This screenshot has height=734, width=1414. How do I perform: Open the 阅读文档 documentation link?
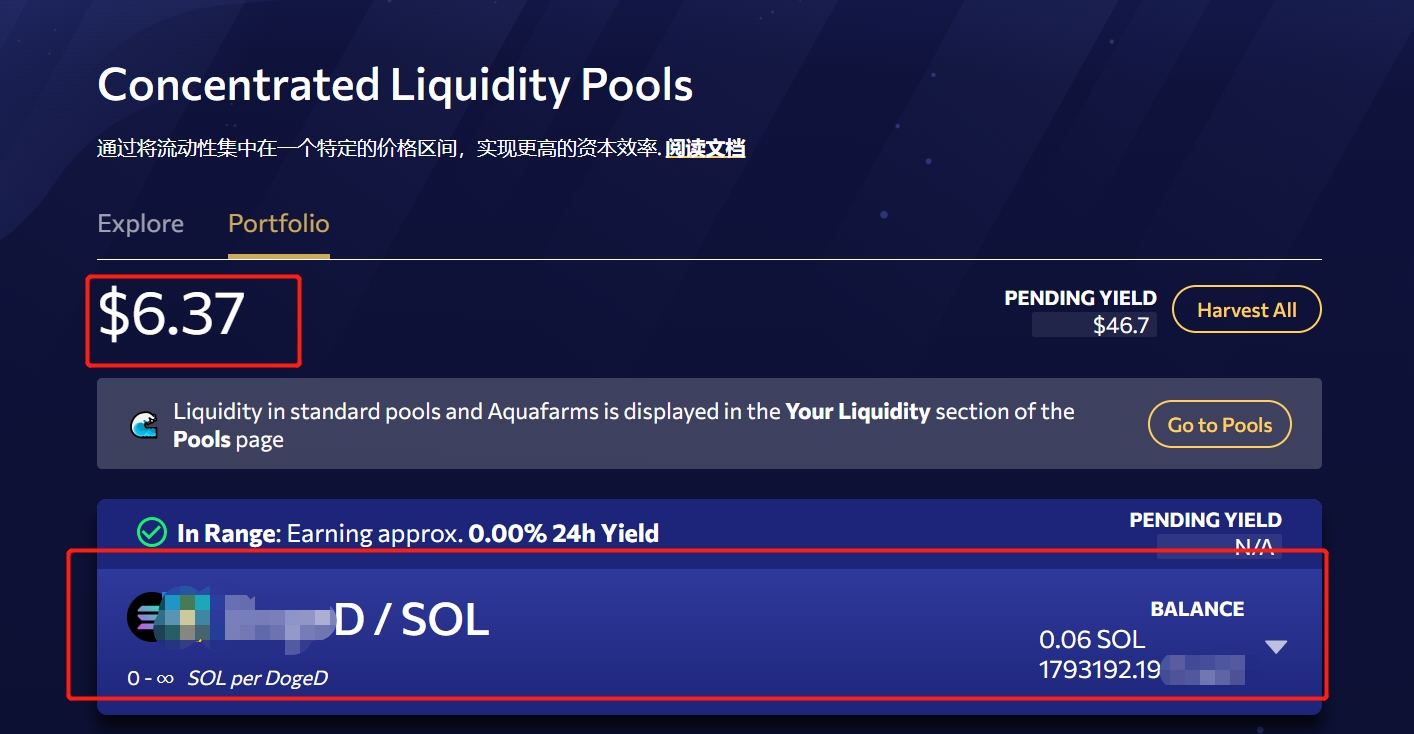[705, 149]
